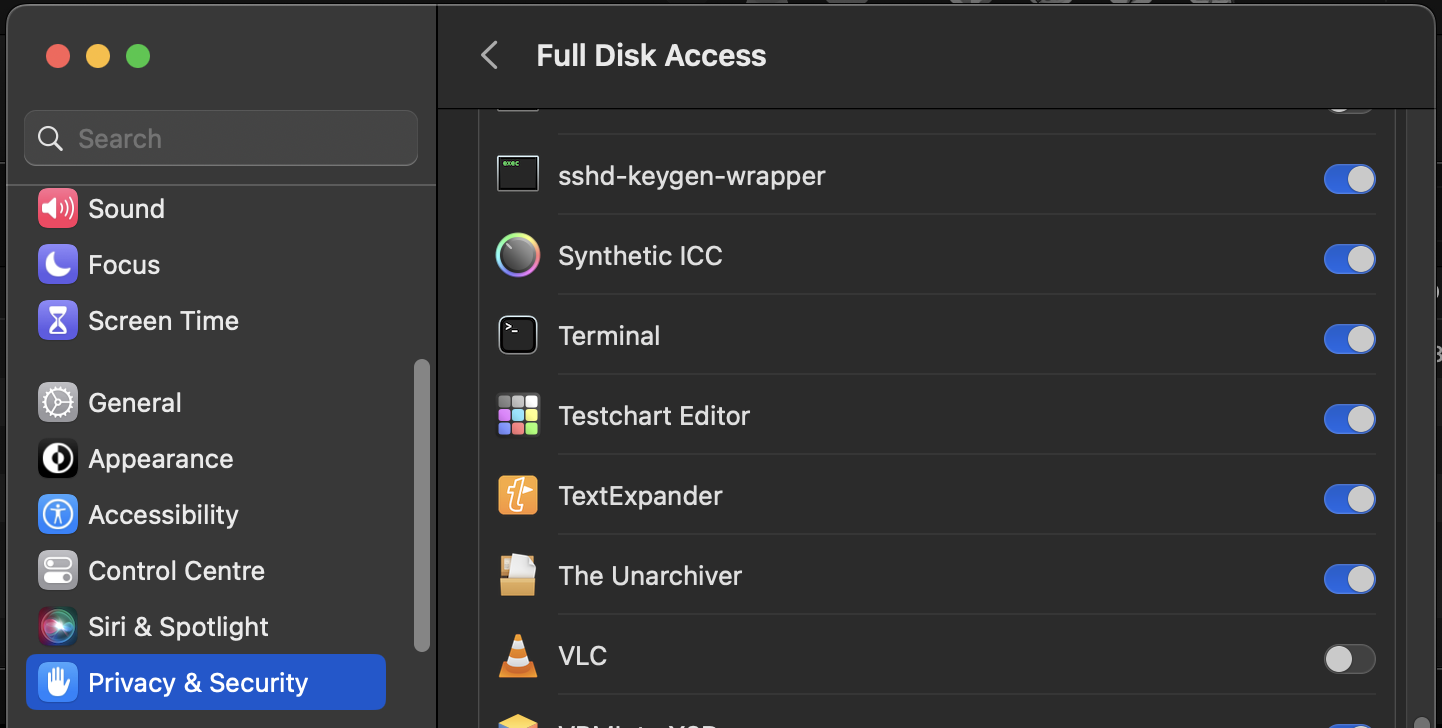
Task: Toggle off The Unarchiver access switch
Action: tap(1349, 579)
